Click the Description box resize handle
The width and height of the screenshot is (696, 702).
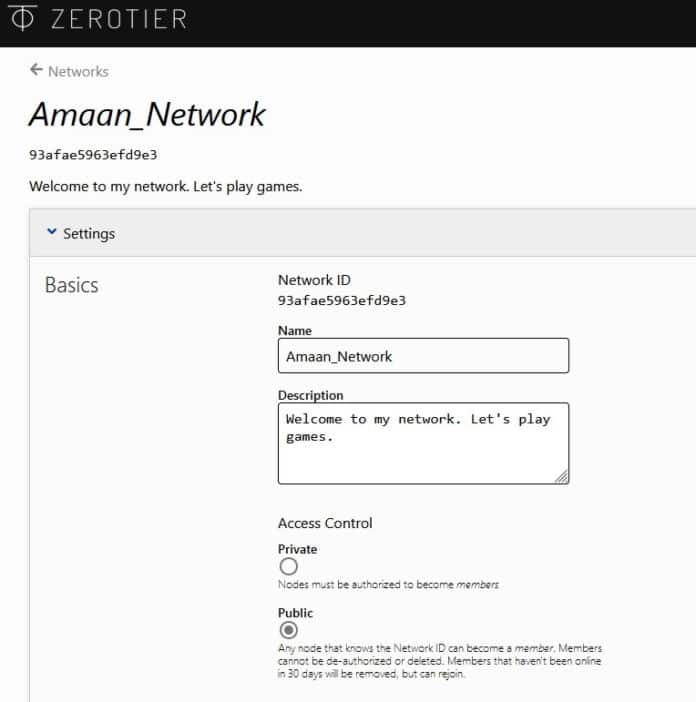pos(562,477)
